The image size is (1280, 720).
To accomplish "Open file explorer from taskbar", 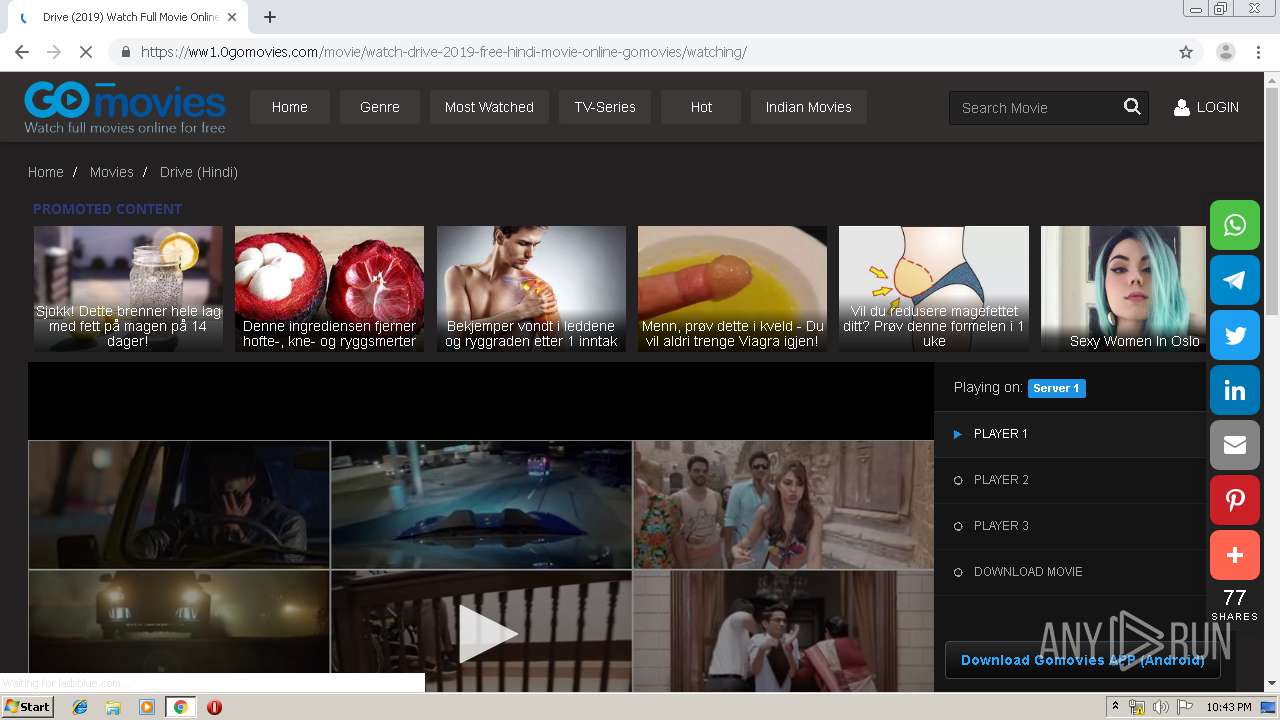I will (113, 707).
